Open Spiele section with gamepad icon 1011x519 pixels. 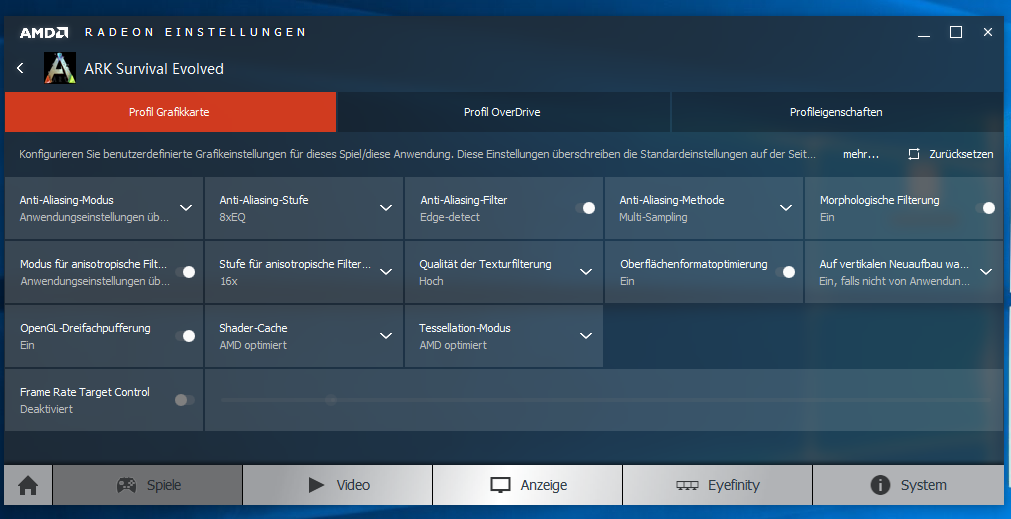148,485
